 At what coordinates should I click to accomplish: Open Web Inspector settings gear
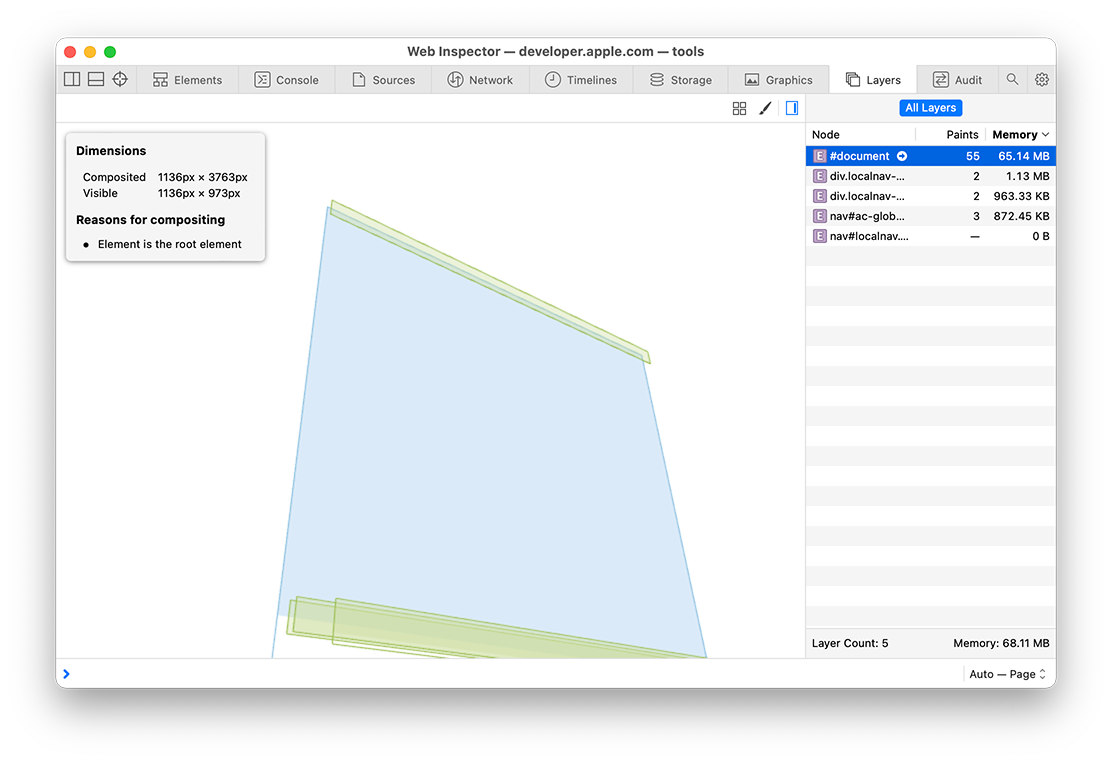pyautogui.click(x=1042, y=79)
